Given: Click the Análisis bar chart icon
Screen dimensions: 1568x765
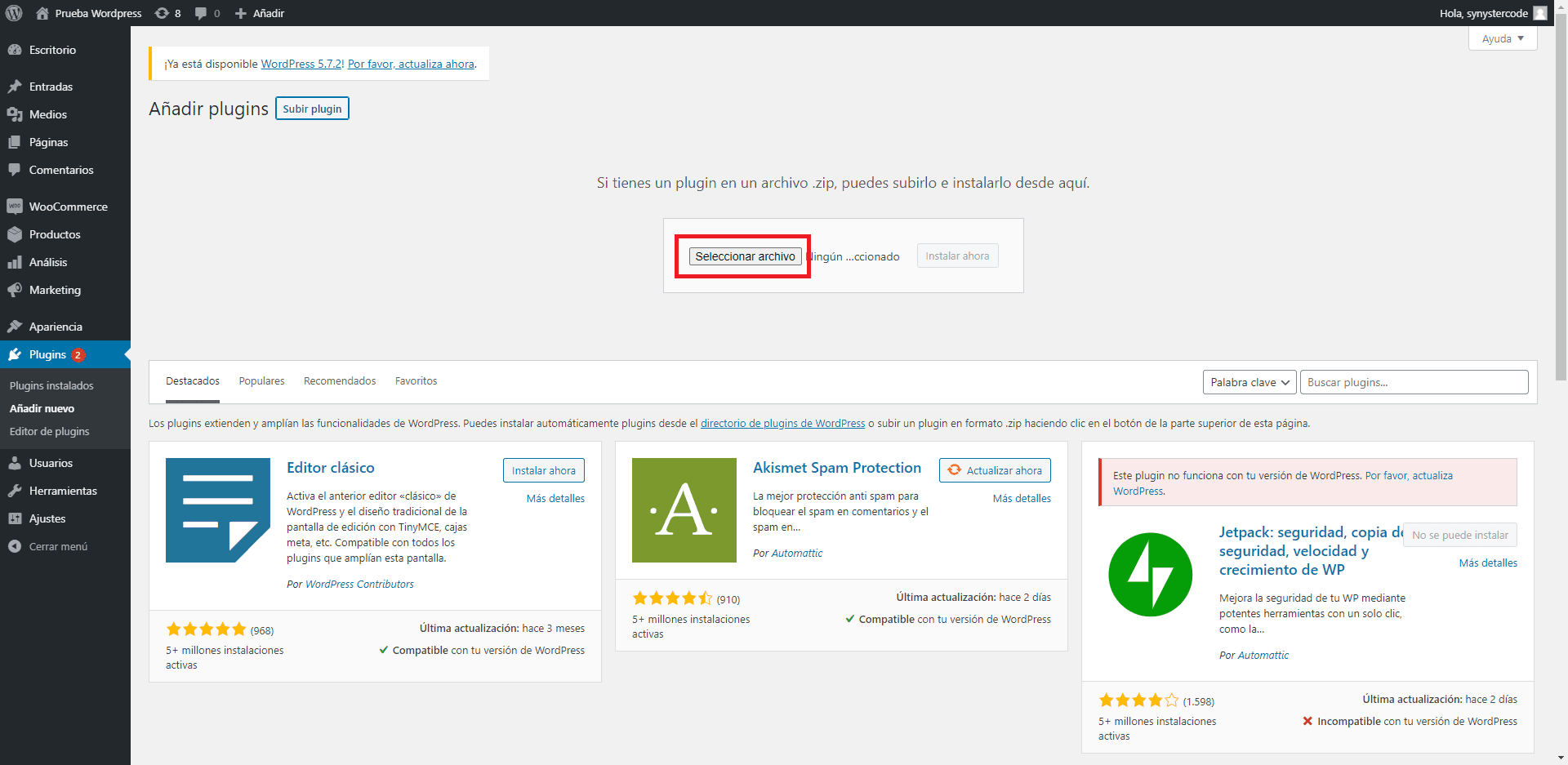Looking at the screenshot, I should tap(15, 262).
